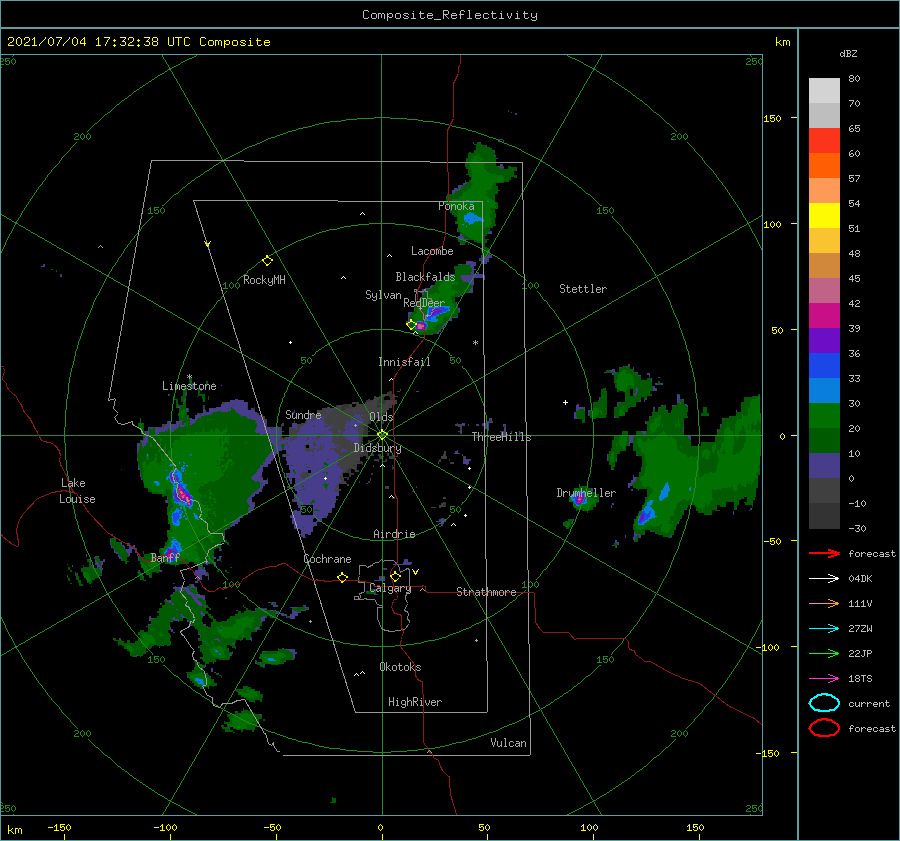Click the '04DK' legend label
Screen dimensions: 900x841
(860, 579)
